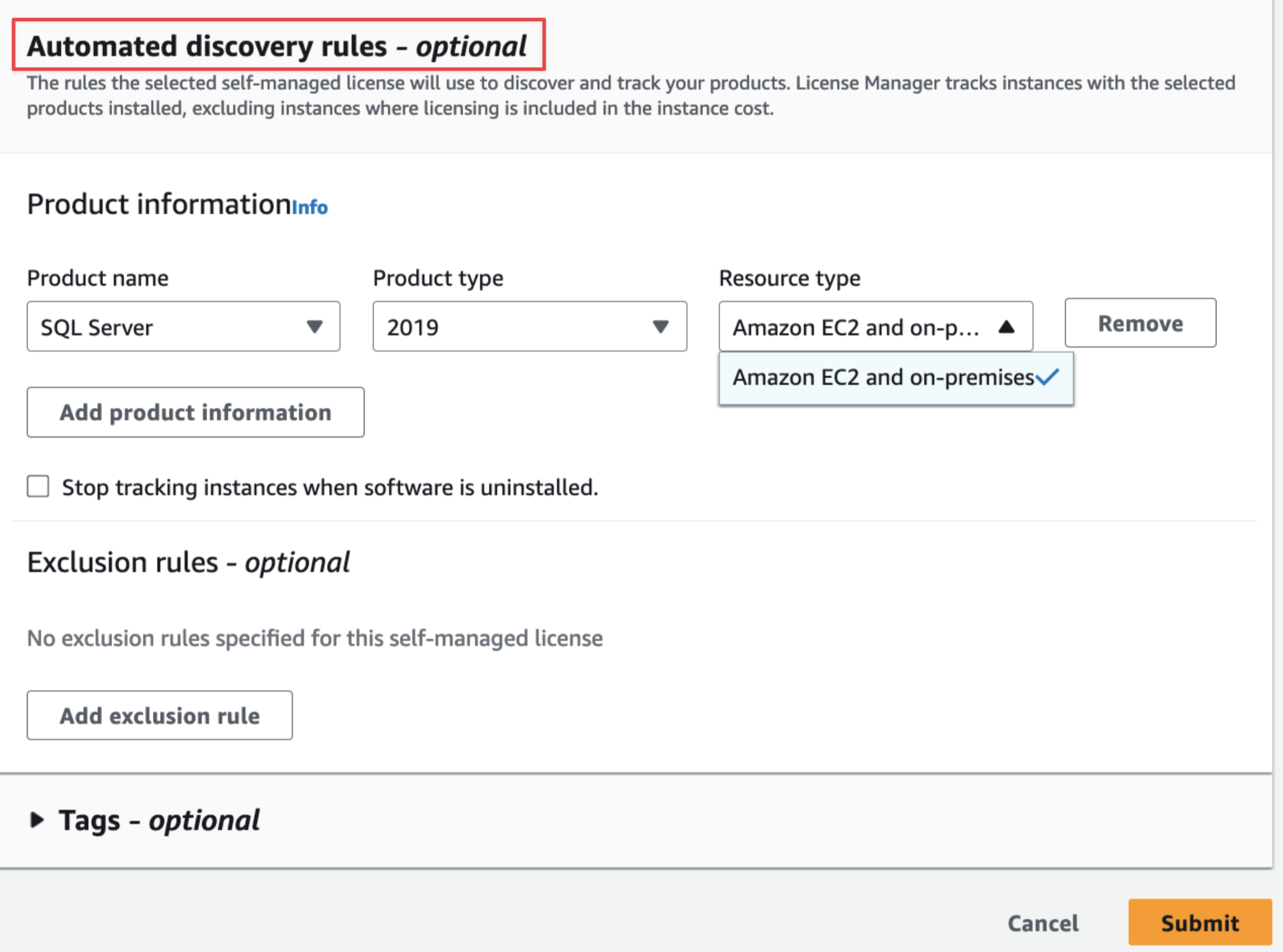Expand Tags section with the triangle icon
The width and height of the screenshot is (1283, 952).
[x=37, y=820]
